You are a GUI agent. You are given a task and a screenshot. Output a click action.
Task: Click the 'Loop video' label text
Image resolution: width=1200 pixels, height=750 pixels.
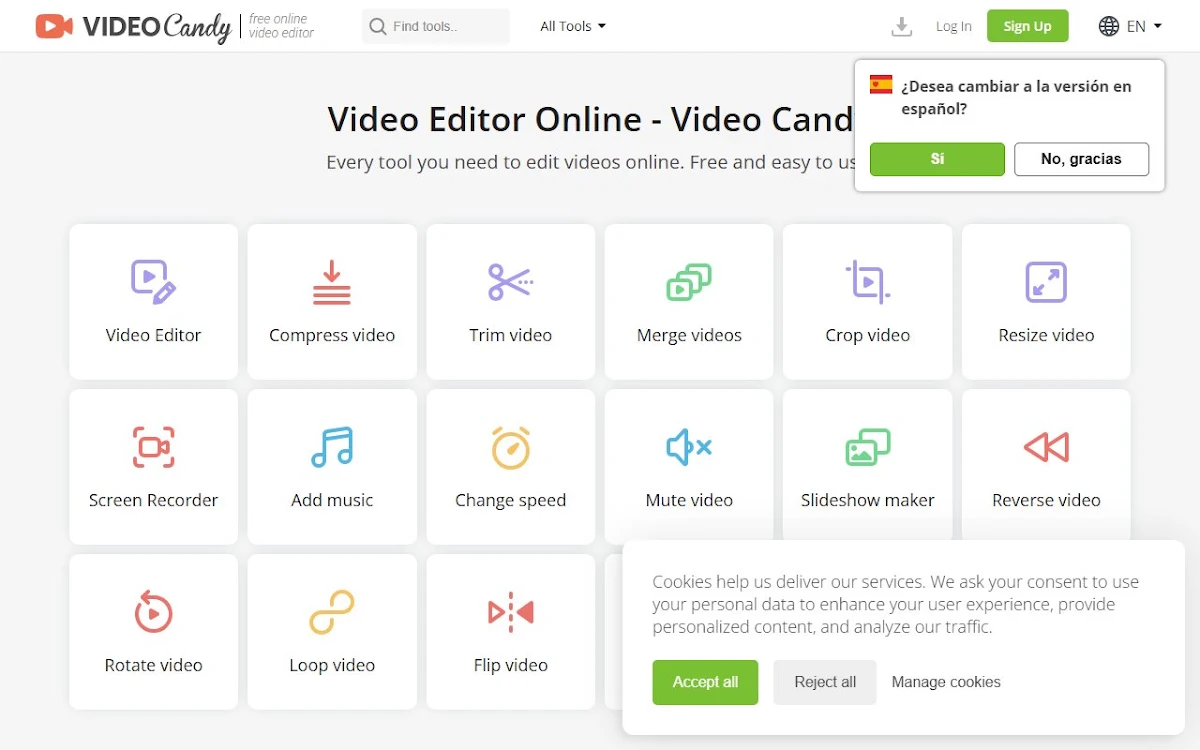(x=332, y=666)
